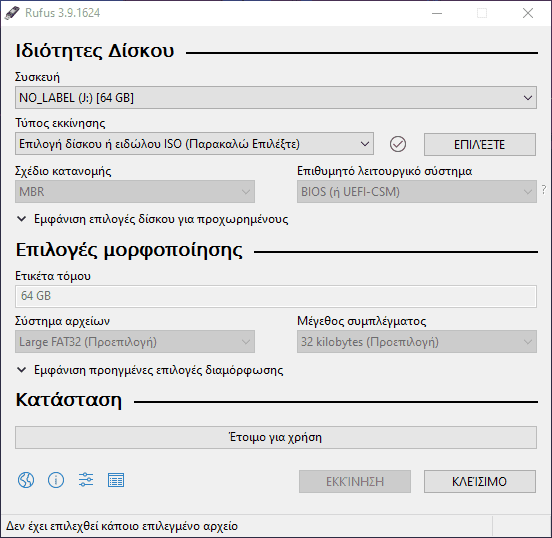Open the Συσκευή device dropdown

tap(276, 98)
